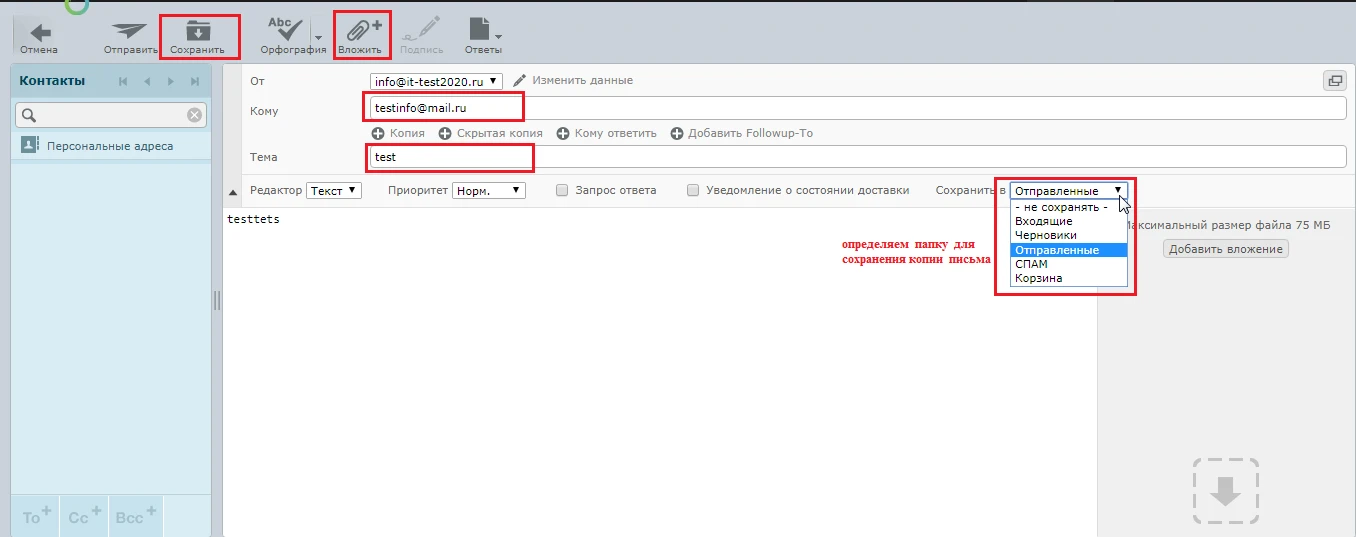Pick '- не сохранять -' option
The width and height of the screenshot is (1356, 537).
pos(1060,207)
